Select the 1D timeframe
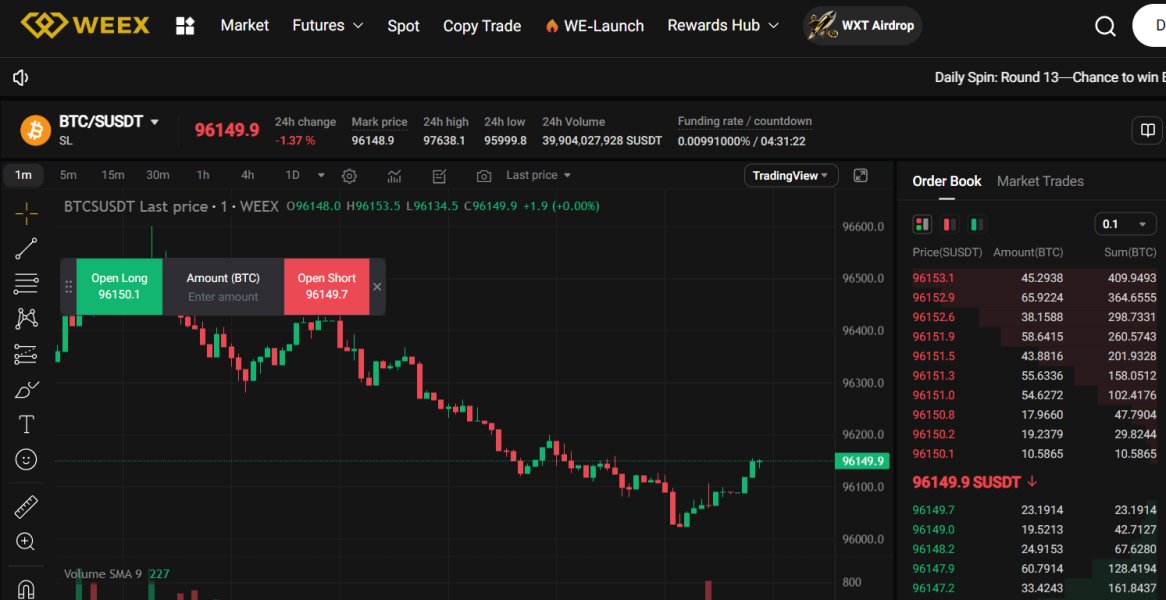Viewport: 1166px width, 600px height. (x=292, y=175)
